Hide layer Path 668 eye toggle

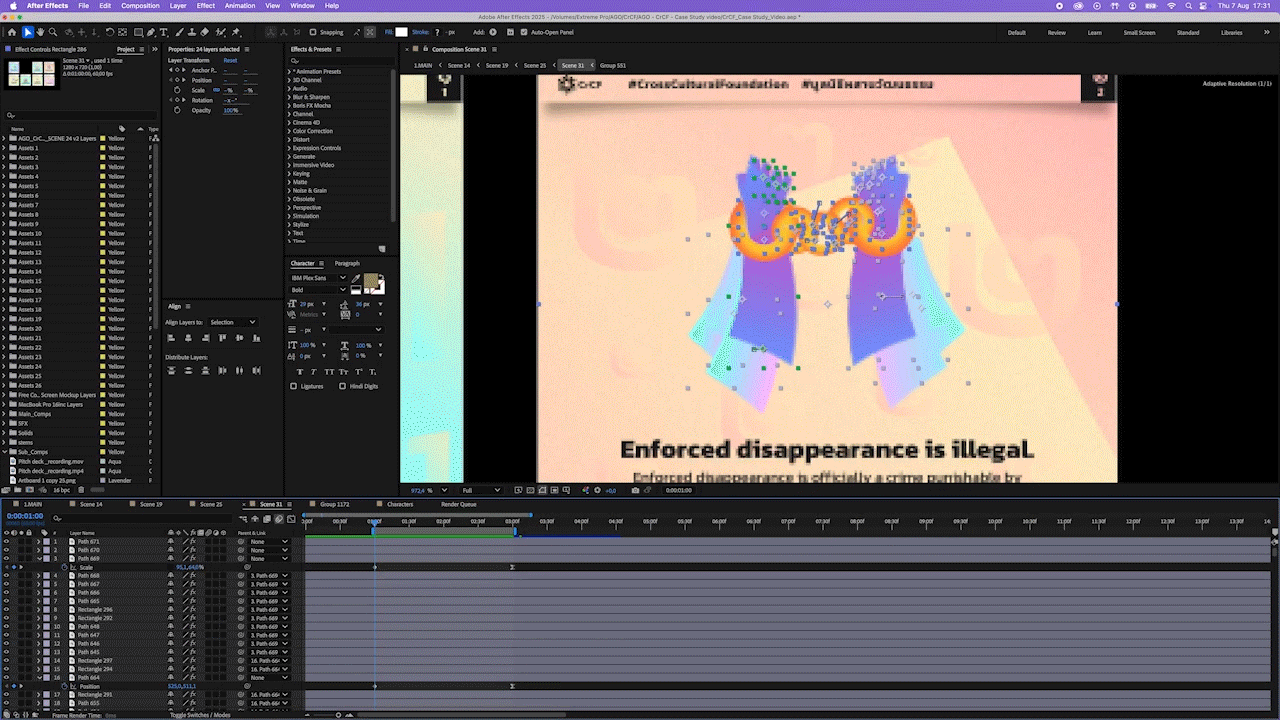tap(6, 576)
